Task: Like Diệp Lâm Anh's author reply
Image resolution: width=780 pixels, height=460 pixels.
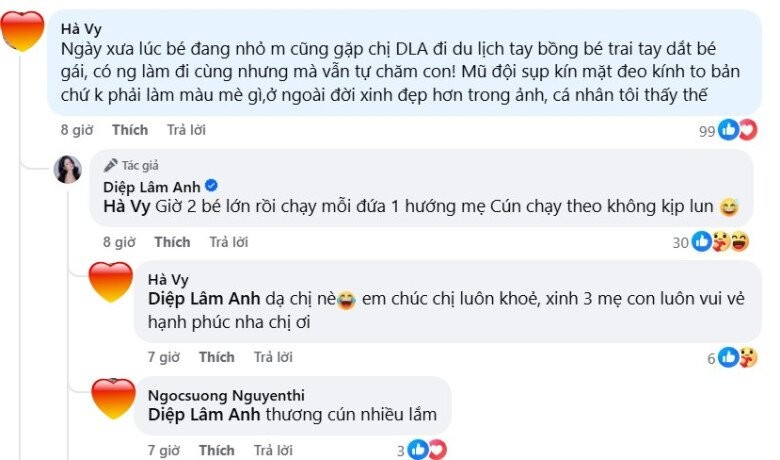Action: pyautogui.click(x=173, y=242)
